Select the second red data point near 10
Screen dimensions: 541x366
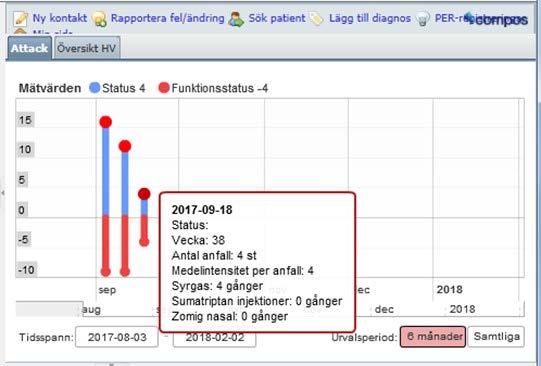(x=125, y=146)
